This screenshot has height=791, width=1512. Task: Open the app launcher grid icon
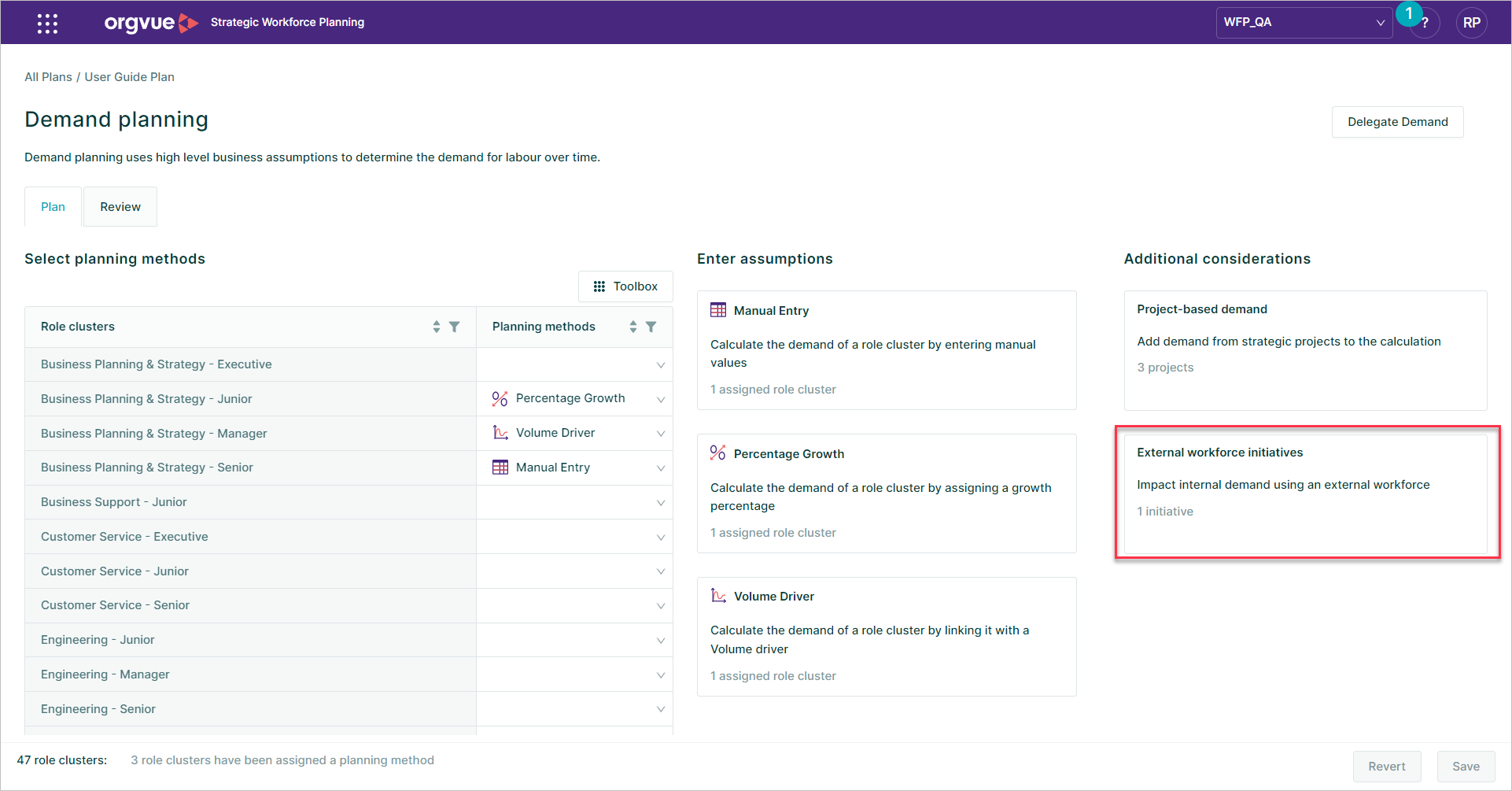(47, 23)
